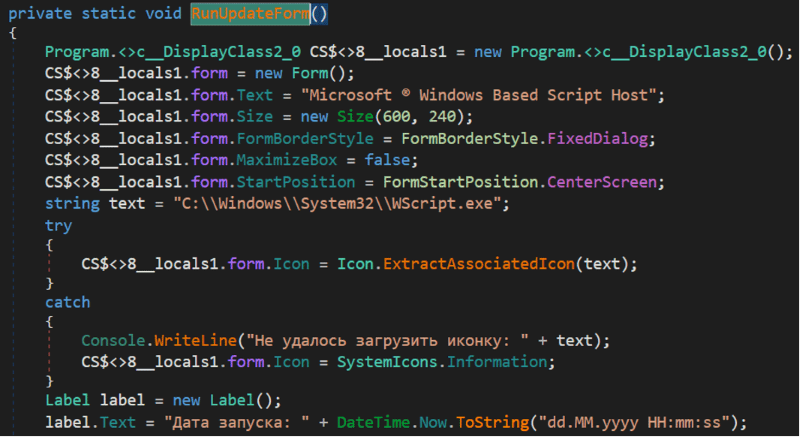The height and width of the screenshot is (437, 800).
Task: Click the "Дата запуска" string
Action: click(236, 422)
